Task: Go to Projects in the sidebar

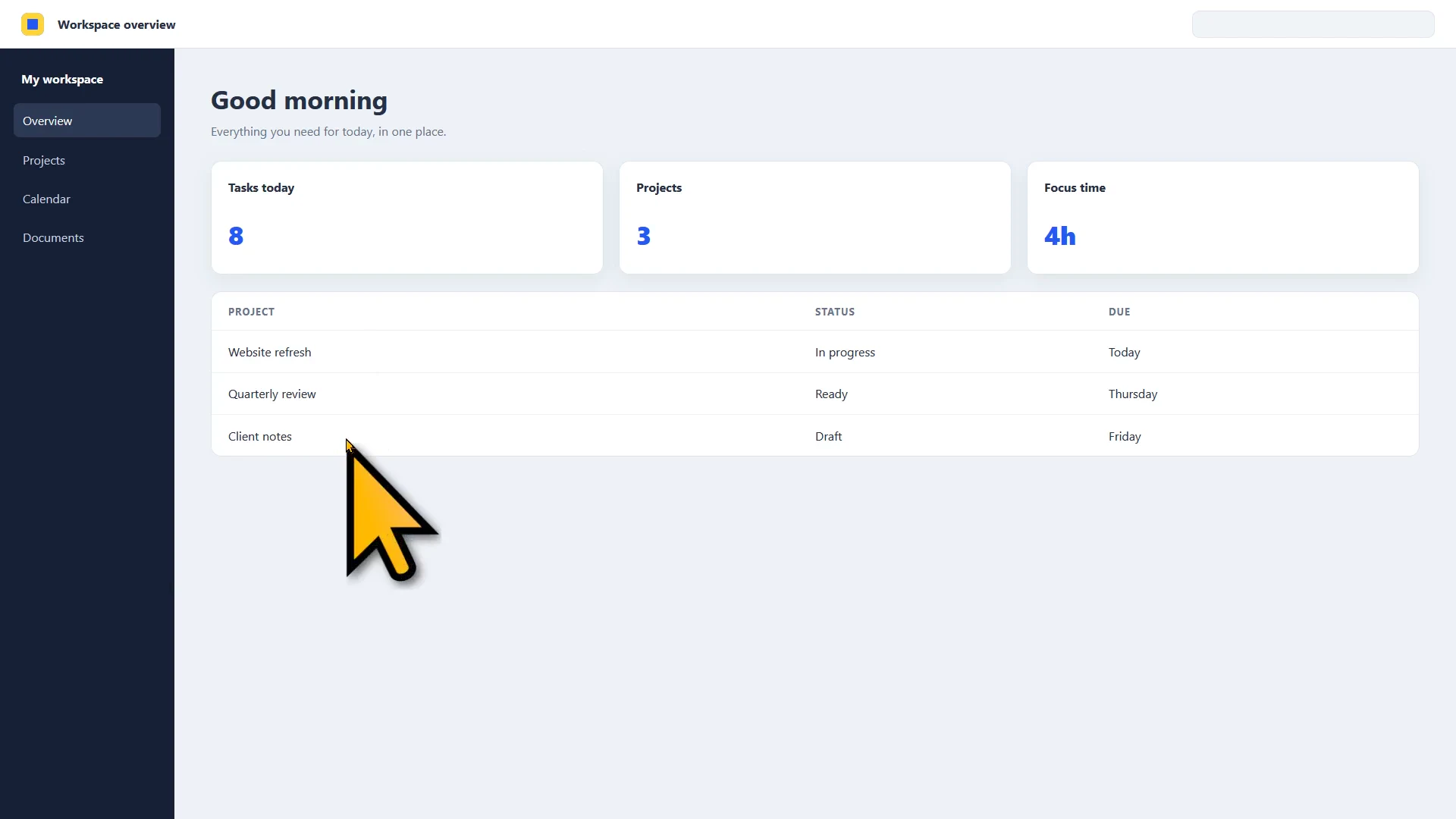Action: 87,160
